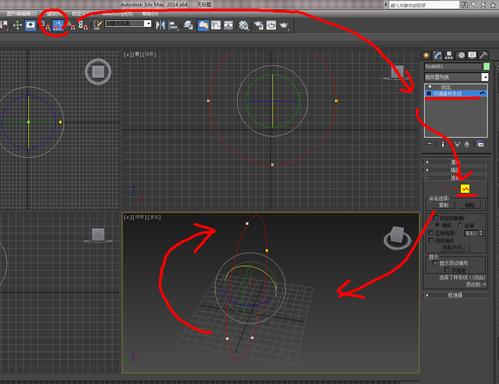Expand the soft selection rollout
499x384 pixels.
(x=455, y=295)
